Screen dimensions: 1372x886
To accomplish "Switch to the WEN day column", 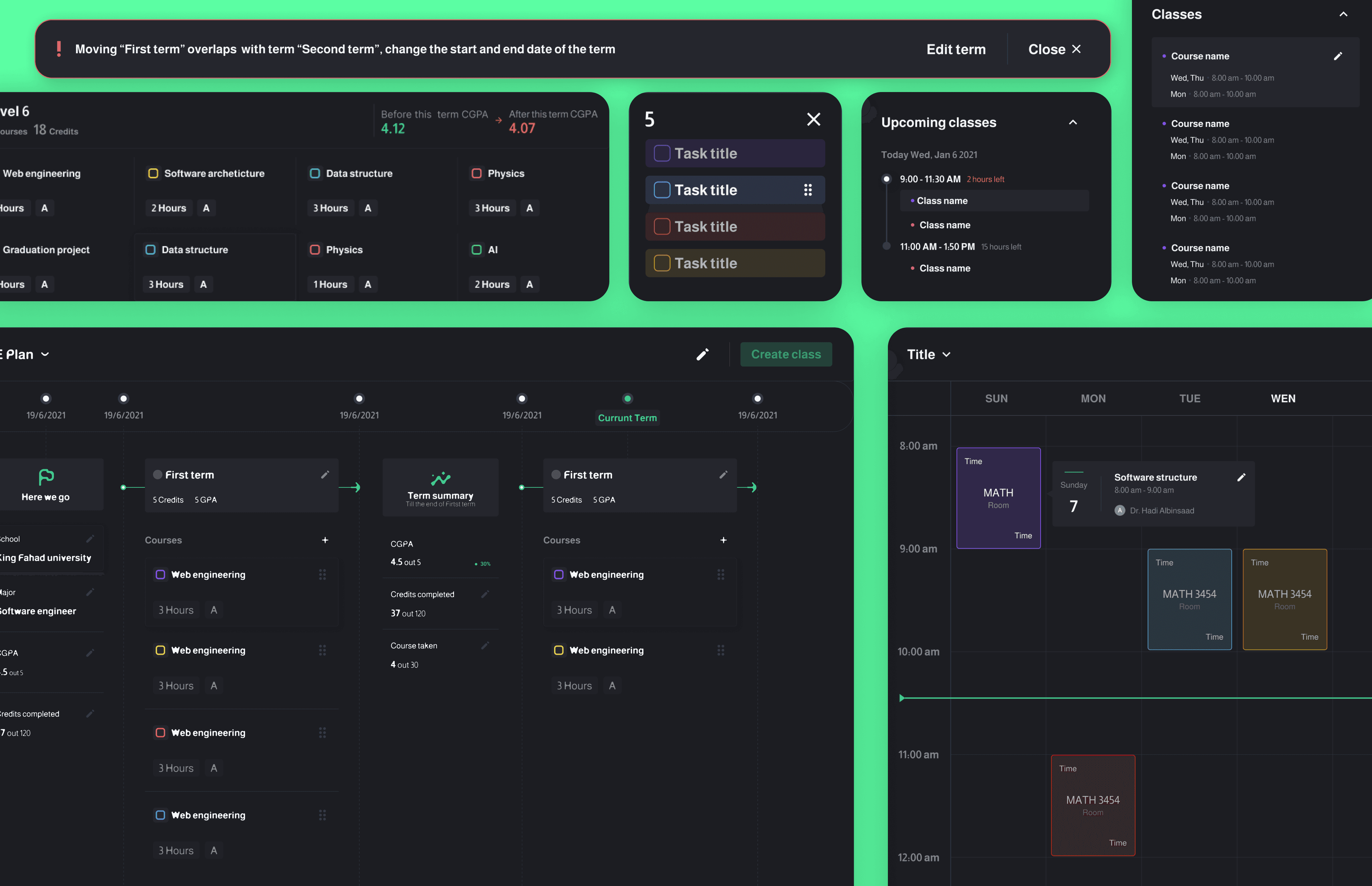I will (1283, 399).
